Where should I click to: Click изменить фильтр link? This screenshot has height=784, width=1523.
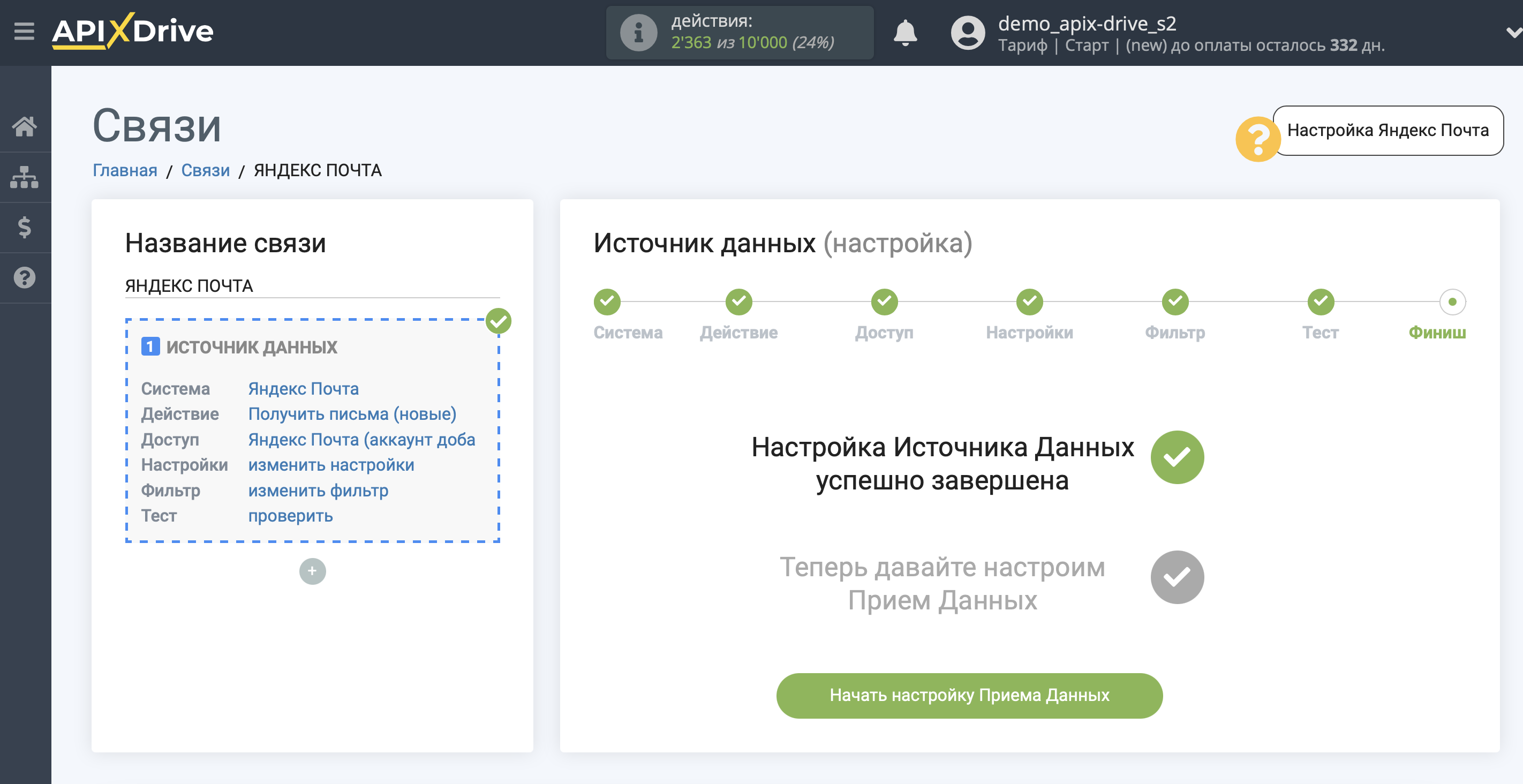click(318, 490)
